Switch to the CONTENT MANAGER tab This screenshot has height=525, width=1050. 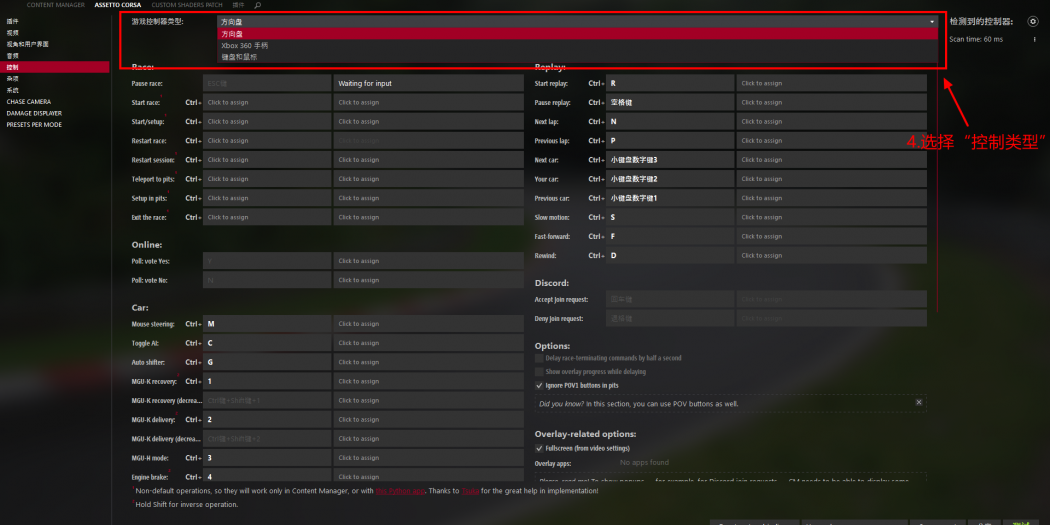(x=56, y=5)
